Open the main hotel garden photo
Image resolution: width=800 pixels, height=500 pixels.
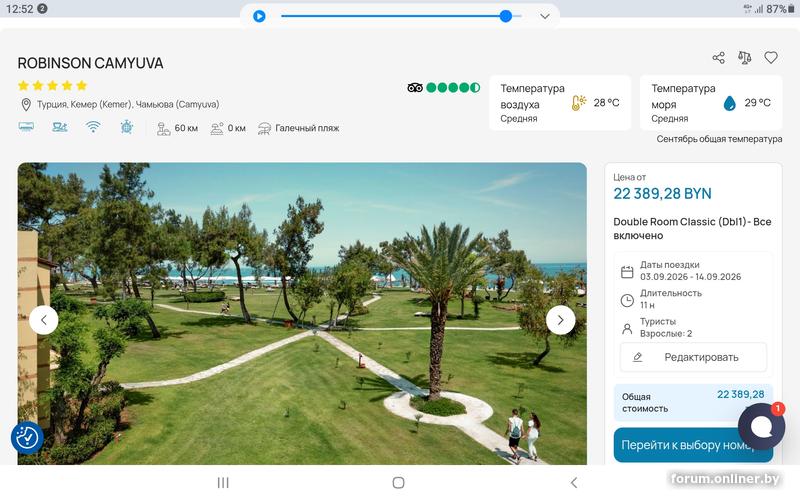tap(302, 313)
